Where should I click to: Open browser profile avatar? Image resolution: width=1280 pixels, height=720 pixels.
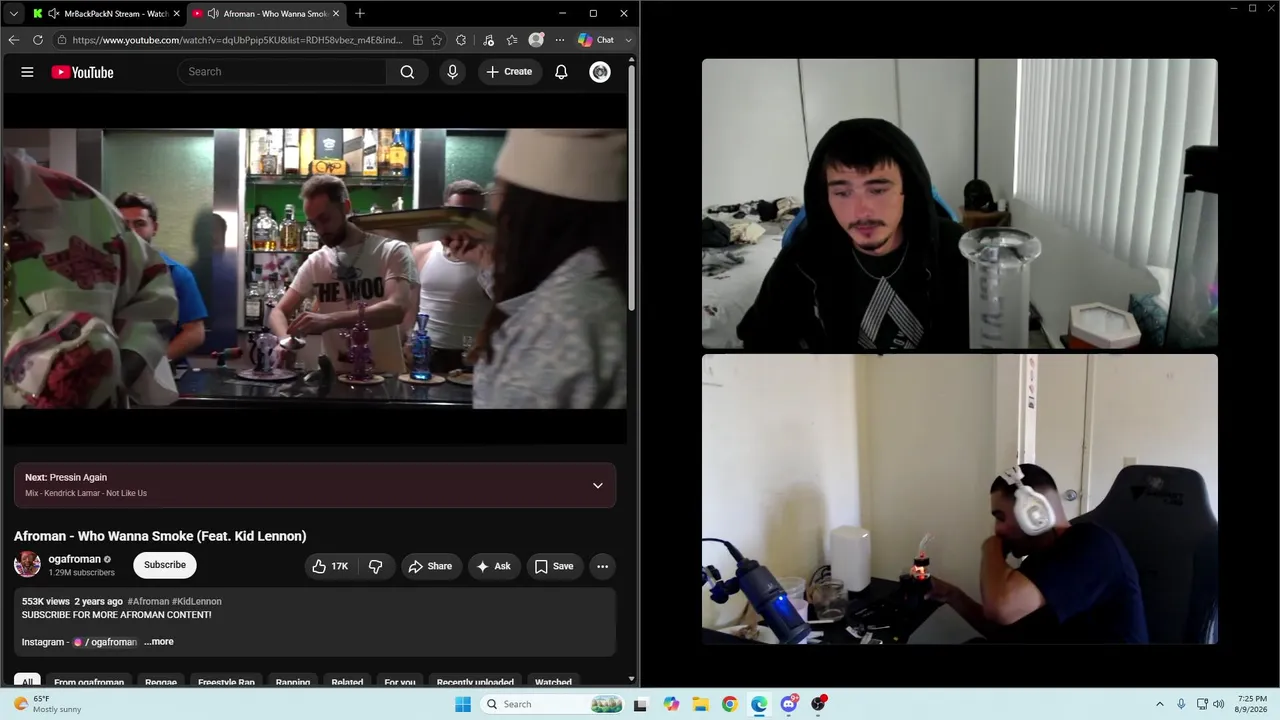pos(536,40)
